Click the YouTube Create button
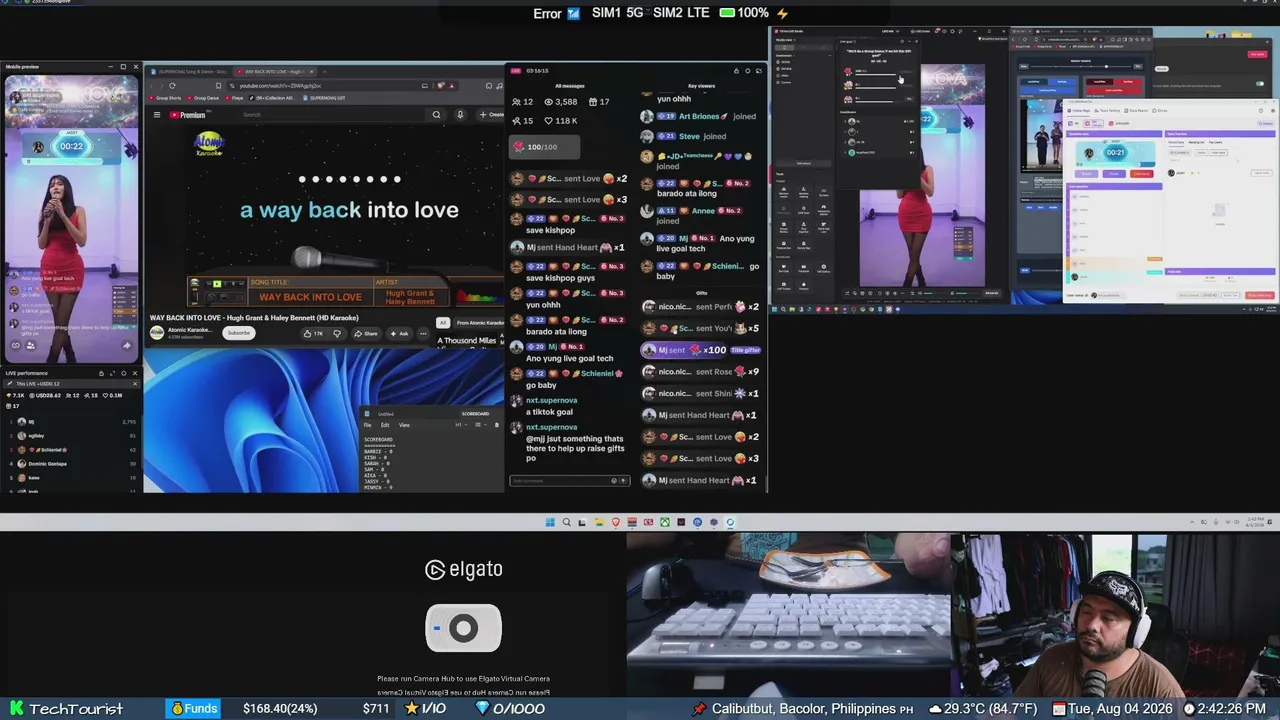The image size is (1280, 720). point(491,115)
